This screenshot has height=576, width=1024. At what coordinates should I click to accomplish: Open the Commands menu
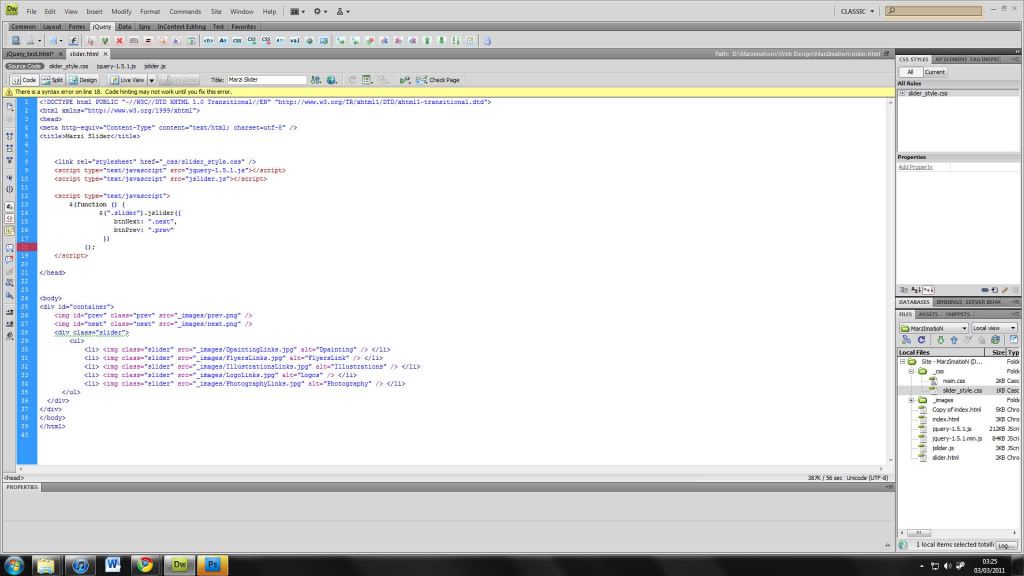tap(185, 11)
